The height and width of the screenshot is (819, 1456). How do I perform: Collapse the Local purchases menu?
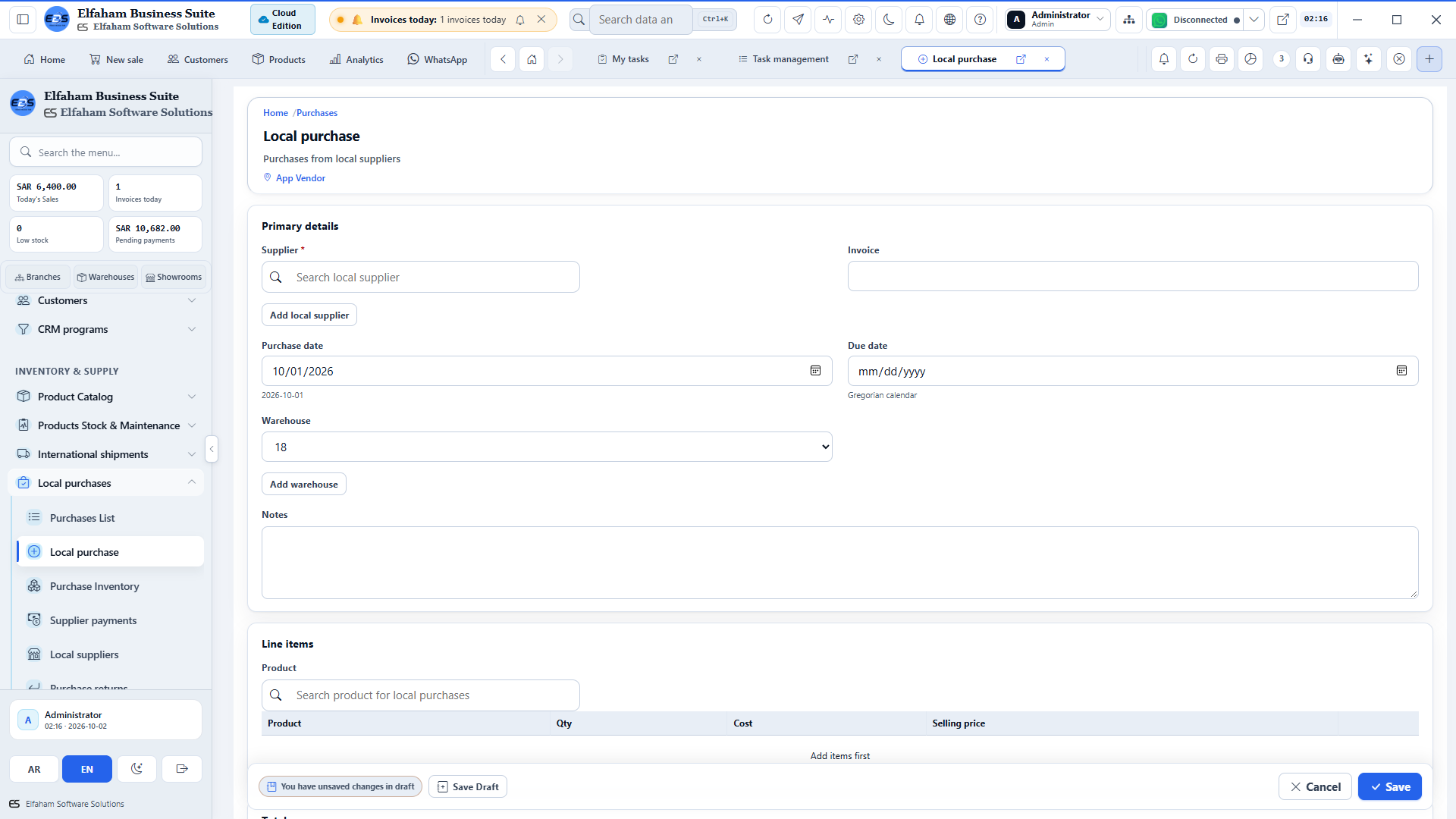(x=106, y=483)
